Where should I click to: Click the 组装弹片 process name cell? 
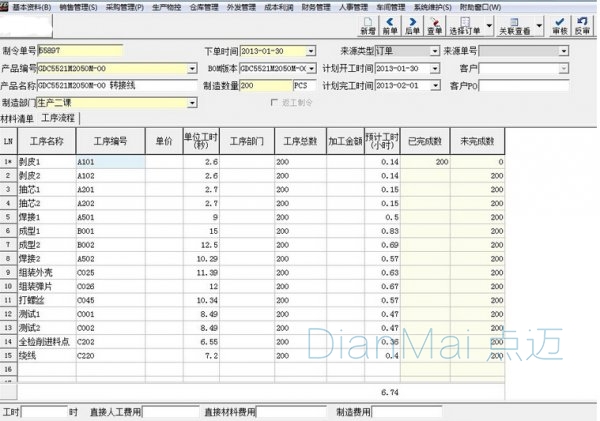pos(47,287)
